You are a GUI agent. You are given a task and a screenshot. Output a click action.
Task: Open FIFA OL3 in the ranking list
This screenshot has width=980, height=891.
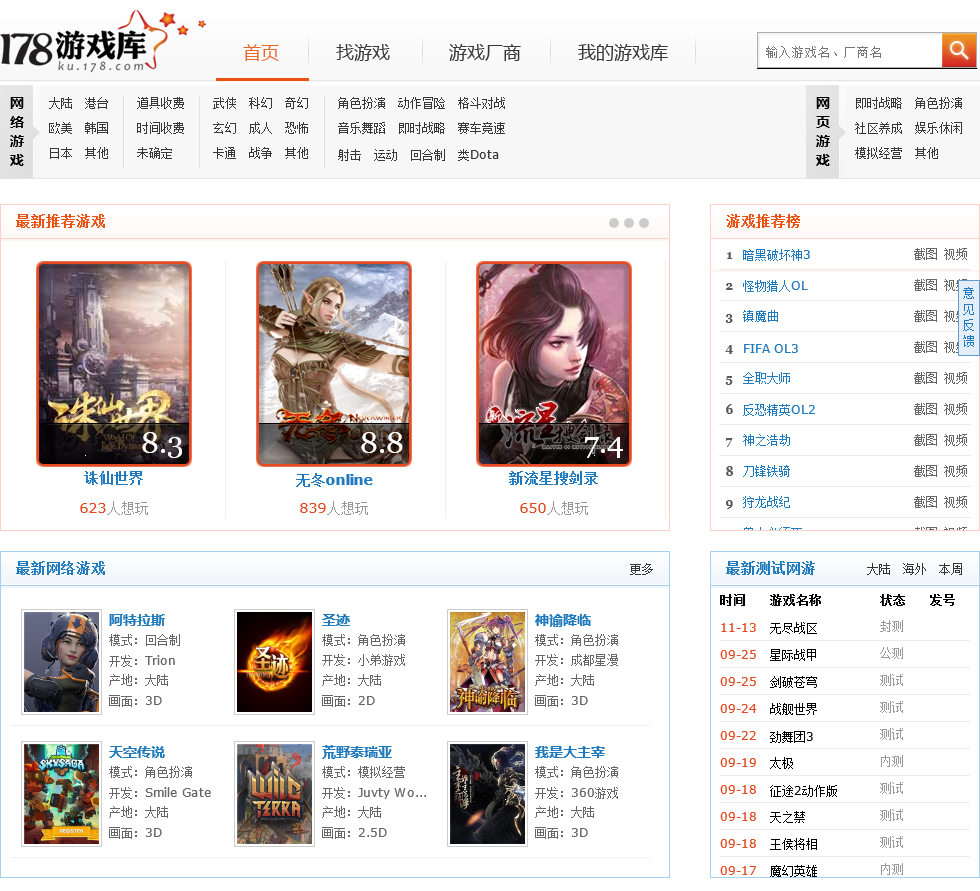click(771, 349)
